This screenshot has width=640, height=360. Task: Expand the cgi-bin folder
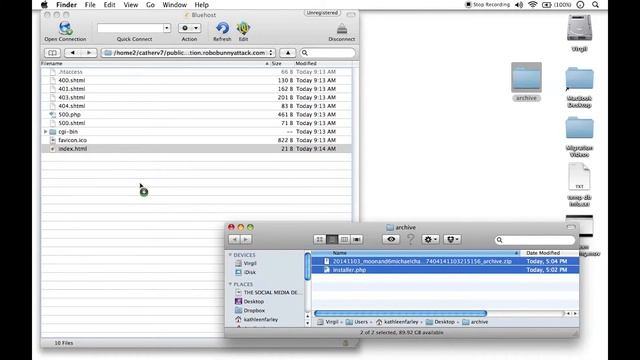pos(46,132)
